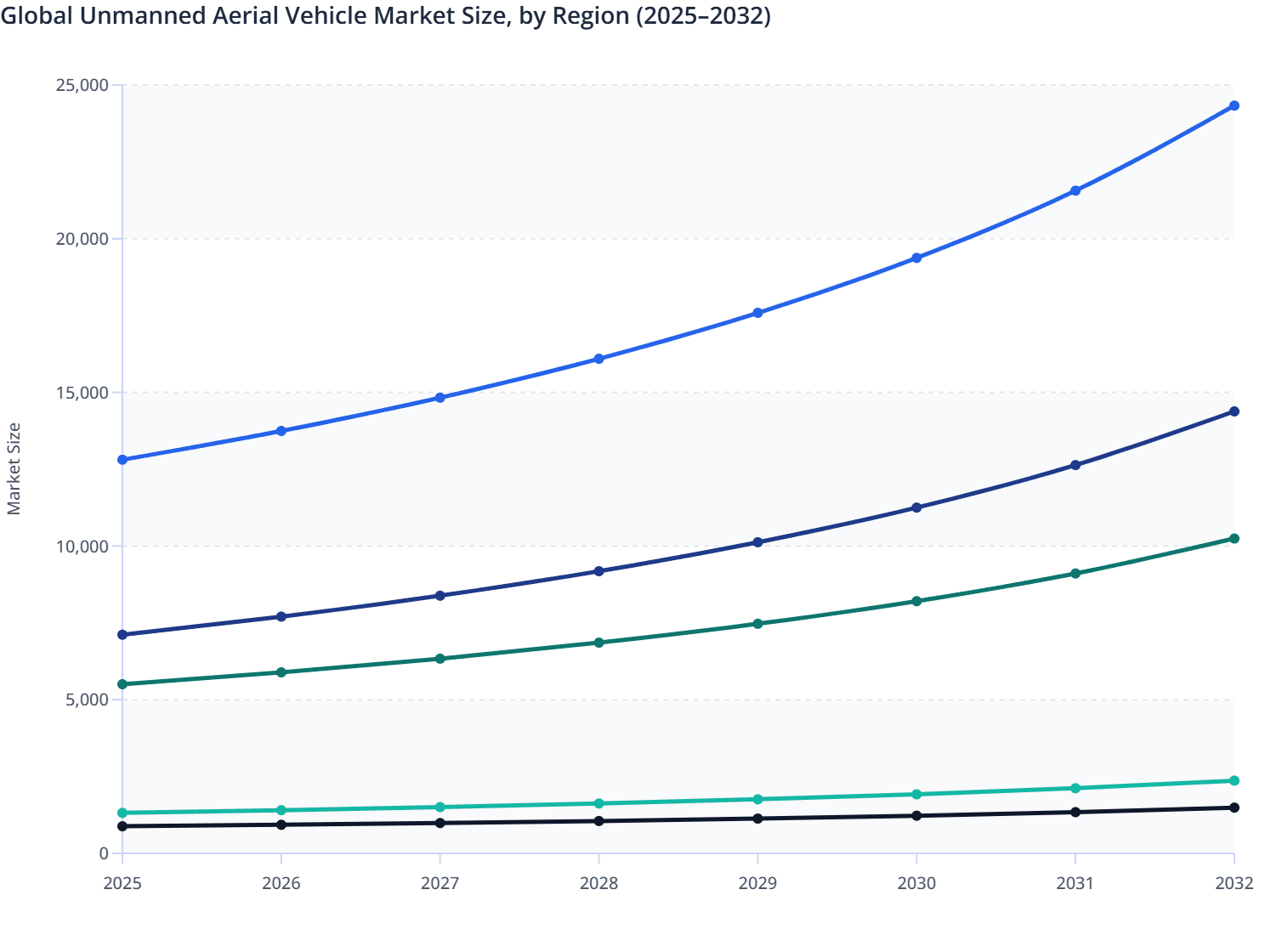
Task: Select the 2032 endpoint of the teal line
Action: click(1234, 780)
